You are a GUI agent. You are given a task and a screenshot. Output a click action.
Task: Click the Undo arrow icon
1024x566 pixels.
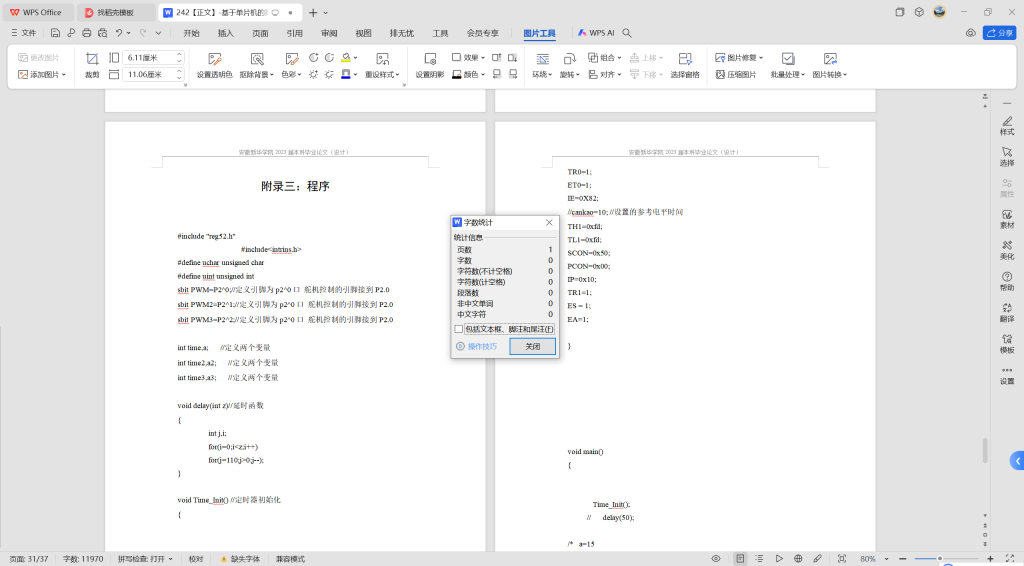(119, 33)
